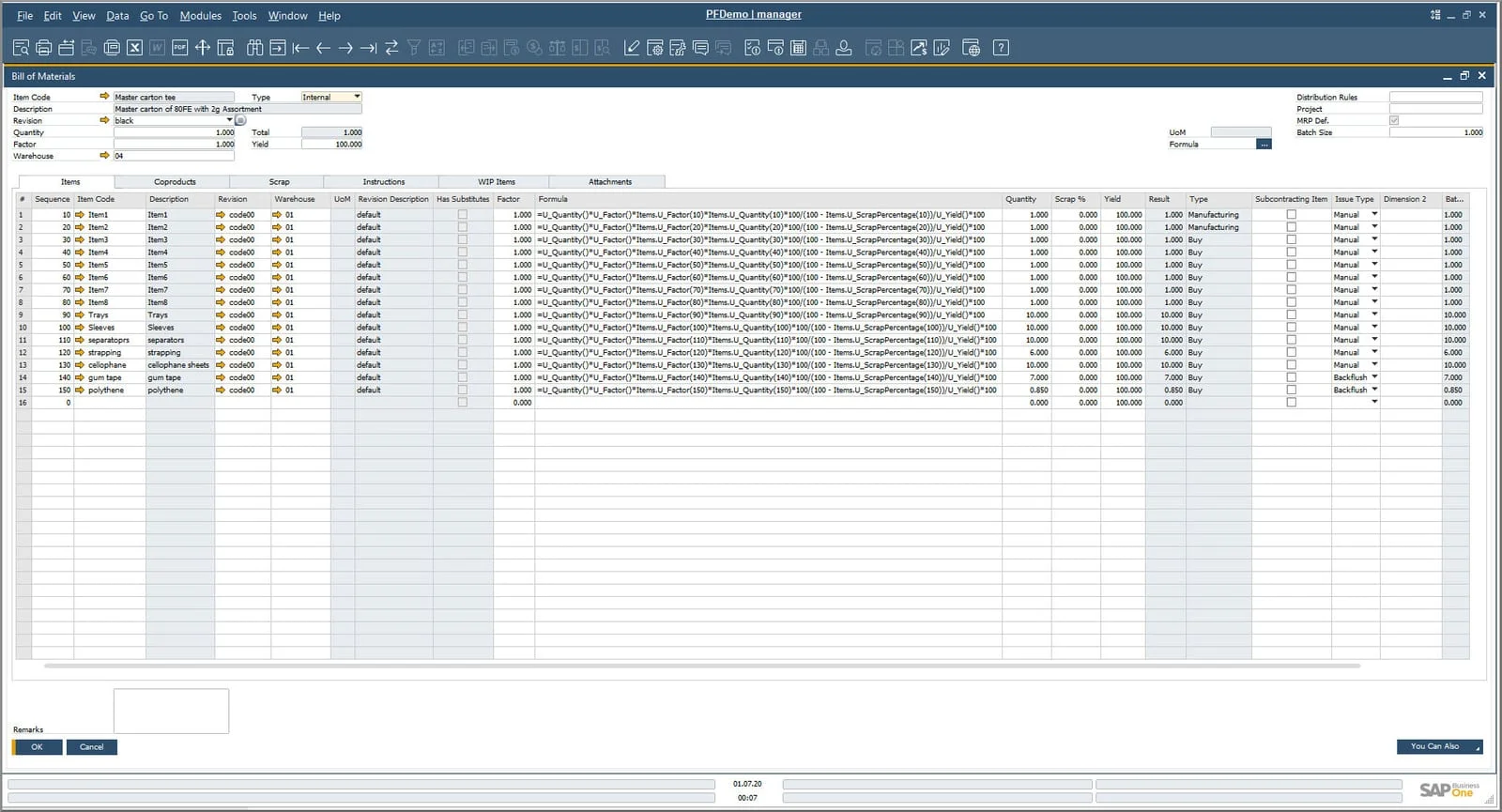This screenshot has width=1502, height=812.
Task: Check Has Substitutes for polythene row
Action: point(462,391)
